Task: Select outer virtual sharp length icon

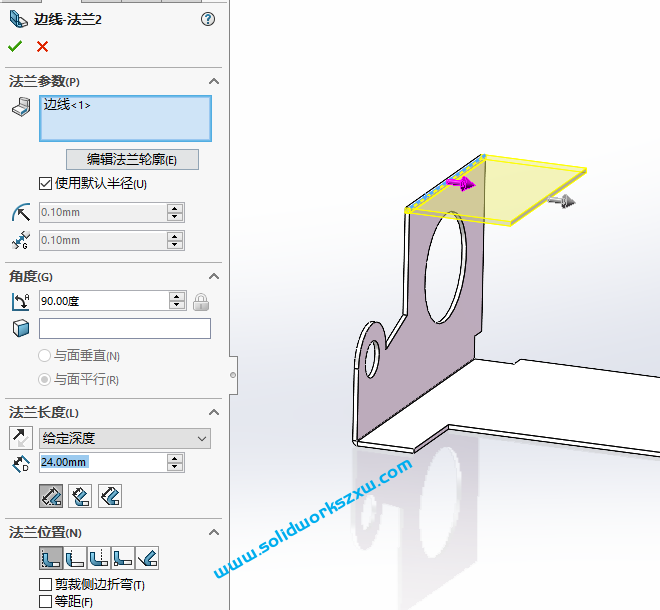Action: pyautogui.click(x=51, y=496)
